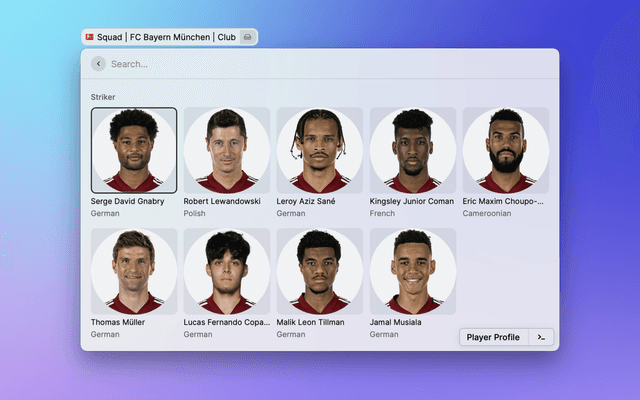Viewport: 640px width, 400px height.
Task: Click the printer icon beside Club
Action: pyautogui.click(x=247, y=37)
